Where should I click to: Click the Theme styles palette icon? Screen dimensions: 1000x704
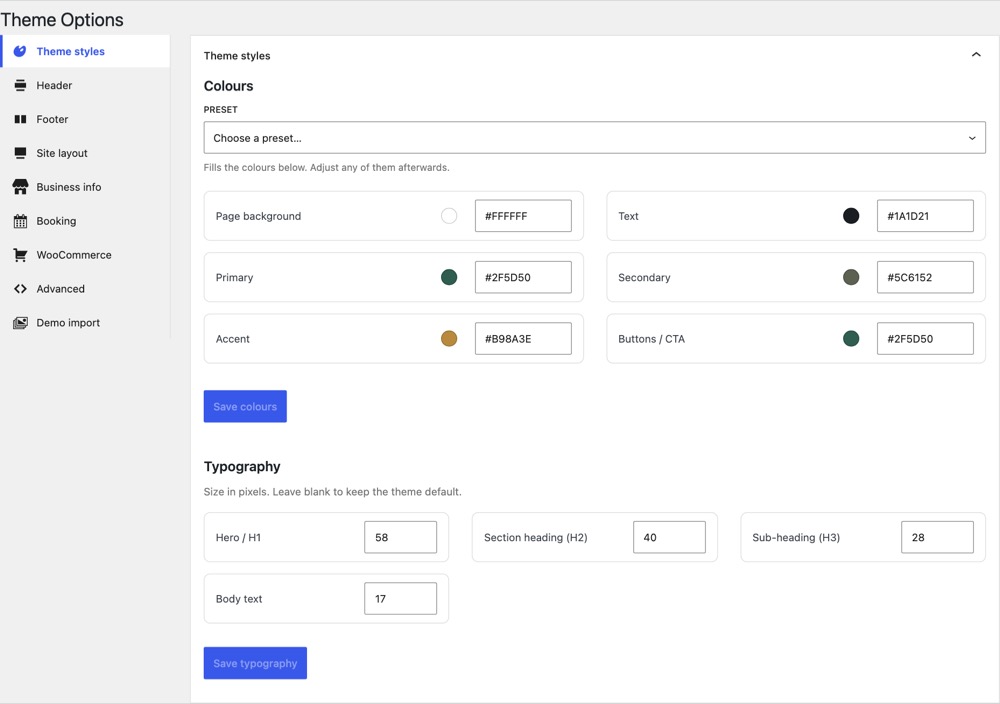[20, 51]
